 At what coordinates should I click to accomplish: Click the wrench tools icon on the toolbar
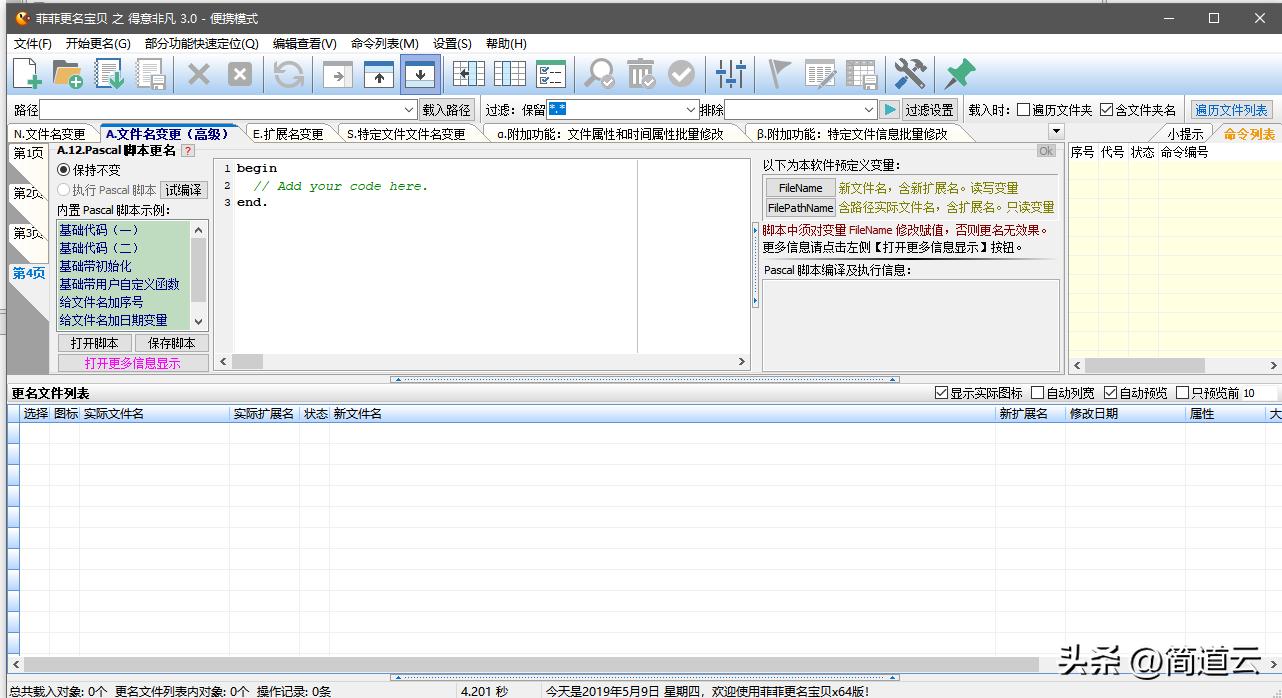[909, 73]
